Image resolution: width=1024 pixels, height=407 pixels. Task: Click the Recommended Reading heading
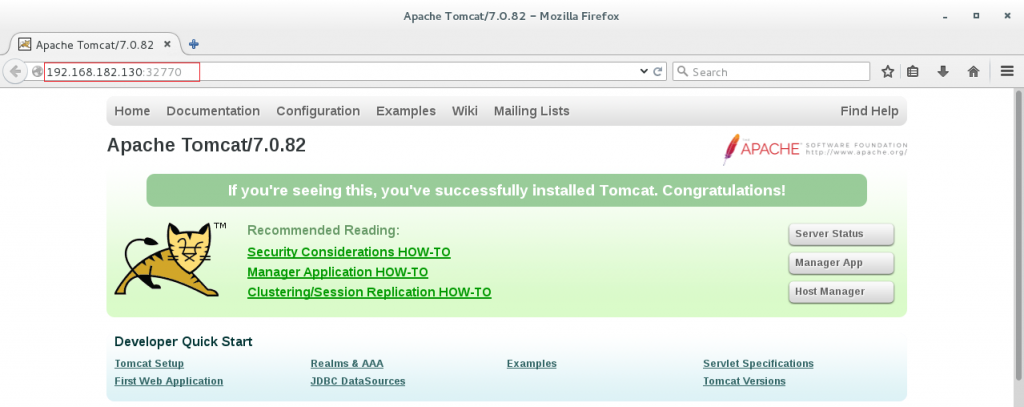(323, 231)
